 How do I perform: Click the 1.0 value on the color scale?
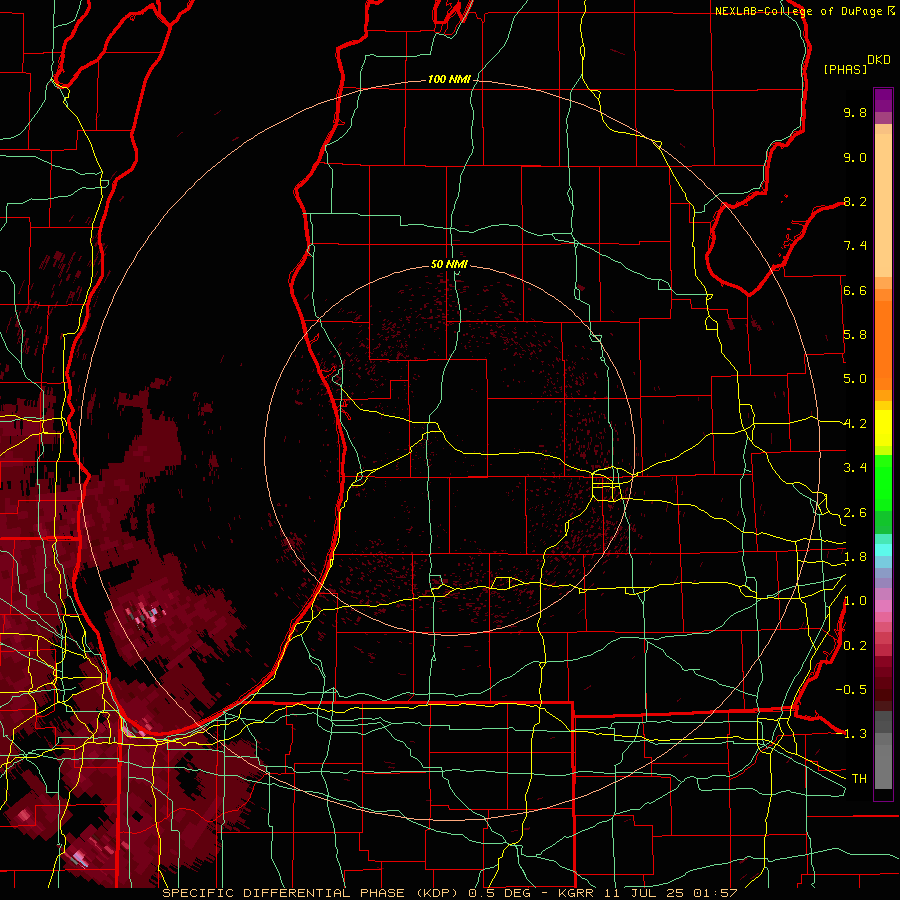pos(855,601)
